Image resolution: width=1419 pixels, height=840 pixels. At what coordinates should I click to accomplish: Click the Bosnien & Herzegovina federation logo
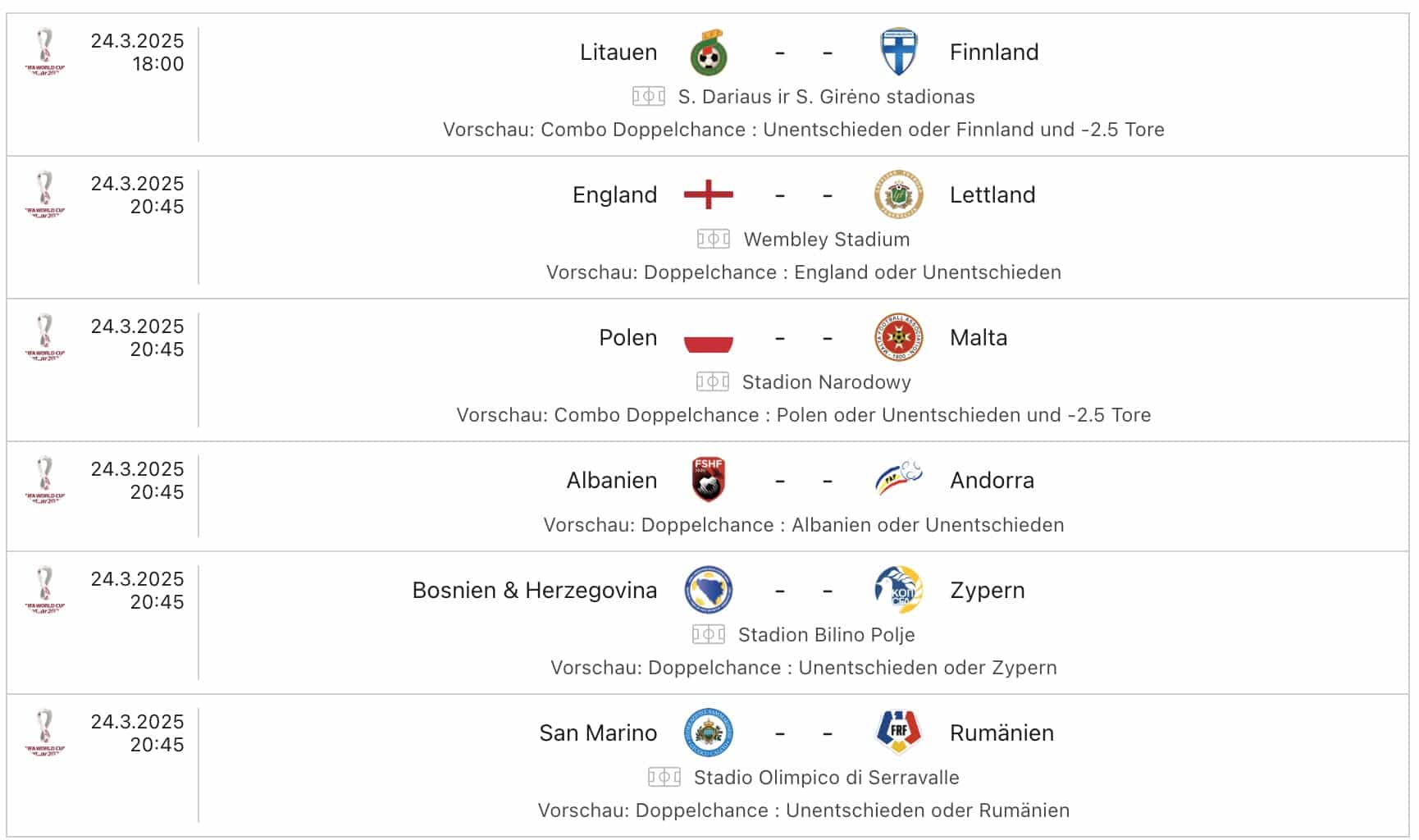point(707,590)
